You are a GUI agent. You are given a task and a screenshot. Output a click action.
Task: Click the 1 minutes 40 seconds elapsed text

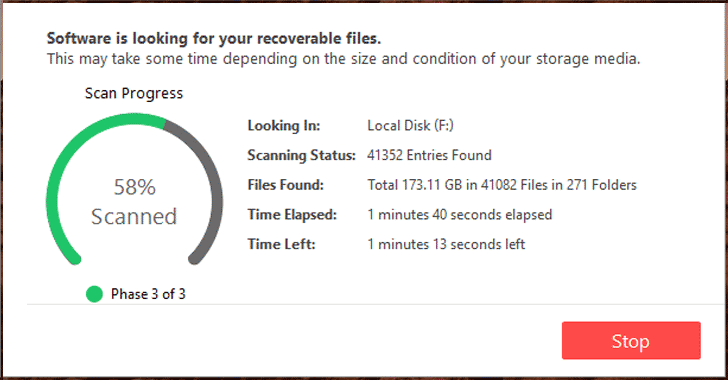point(460,215)
